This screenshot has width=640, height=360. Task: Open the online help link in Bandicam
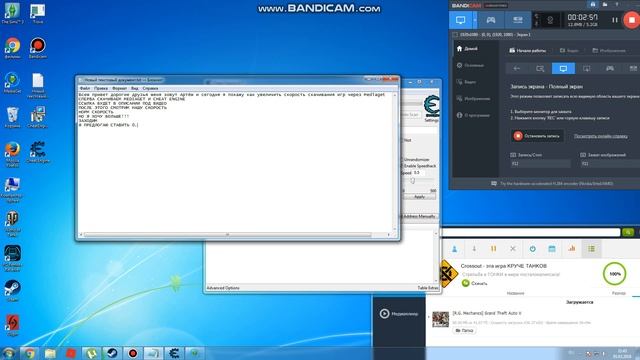point(600,136)
